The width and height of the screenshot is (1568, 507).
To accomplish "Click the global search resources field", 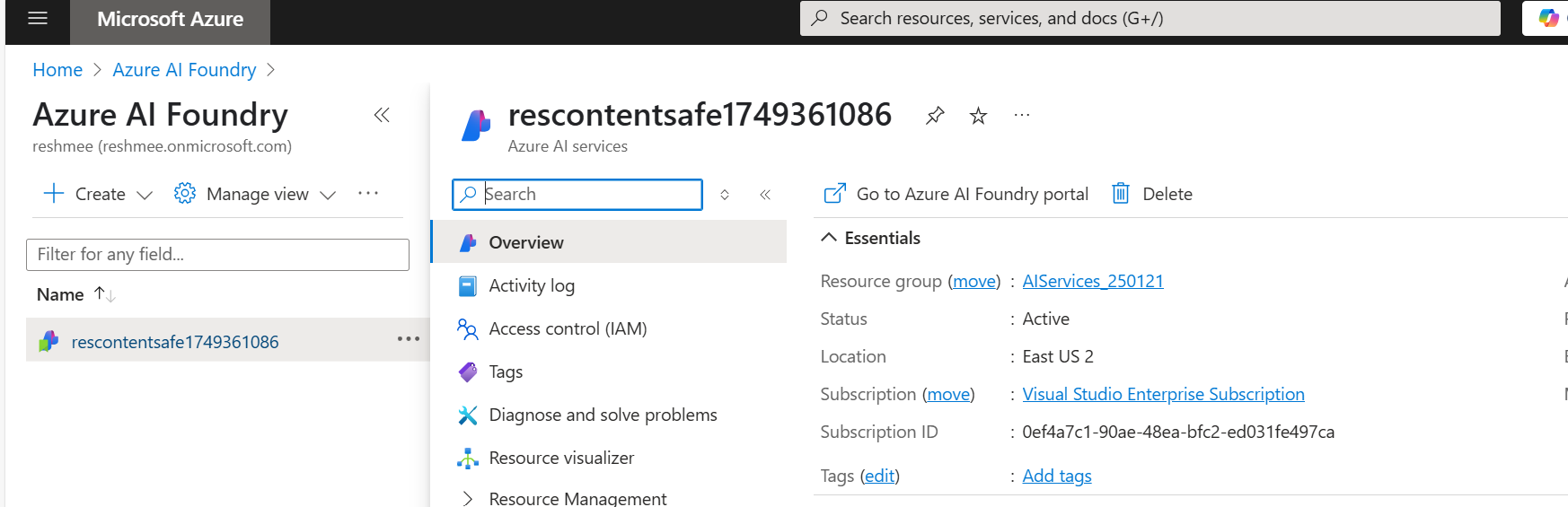I will pyautogui.click(x=1150, y=18).
